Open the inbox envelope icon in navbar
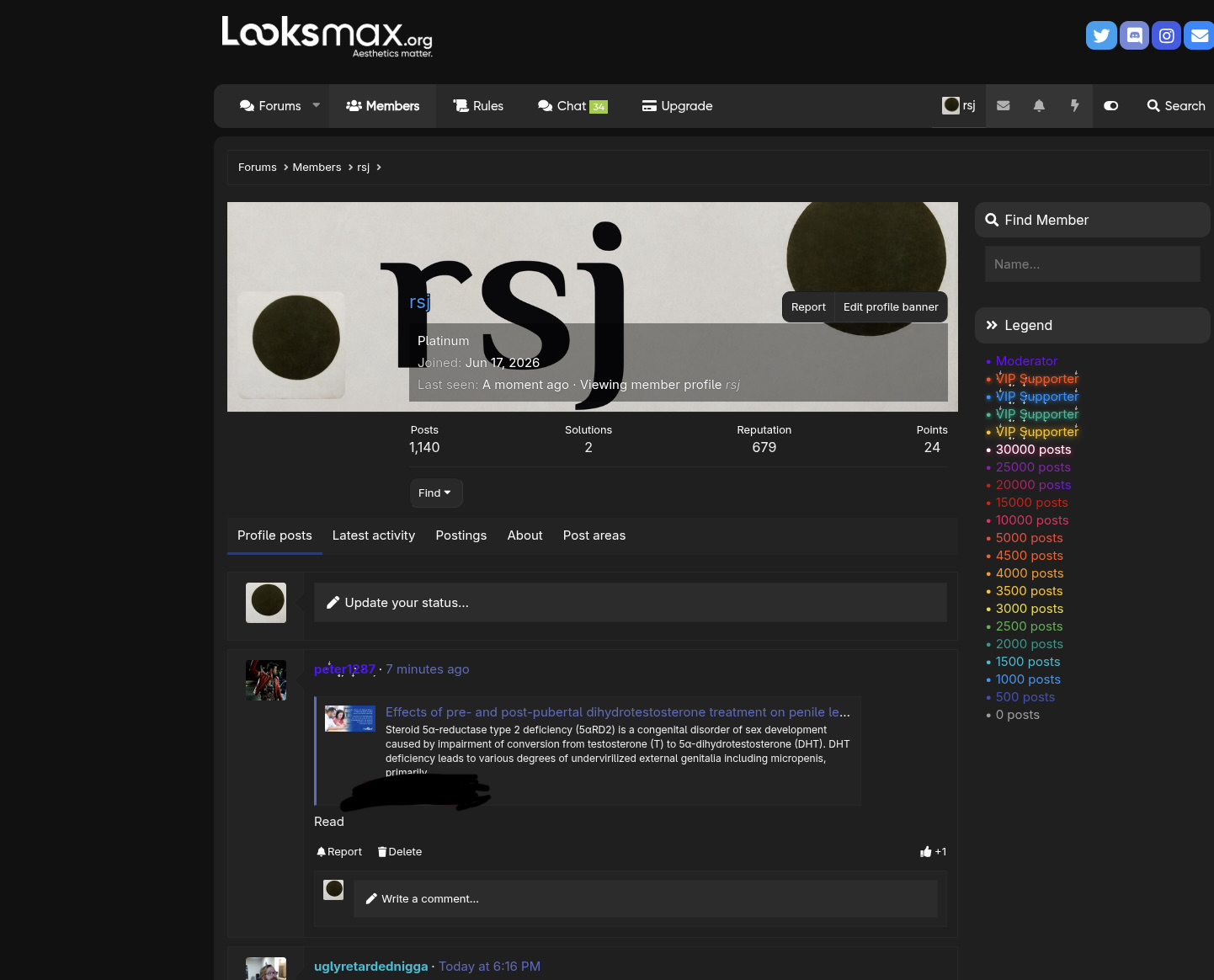Viewport: 1214px width, 980px height. 1004,106
